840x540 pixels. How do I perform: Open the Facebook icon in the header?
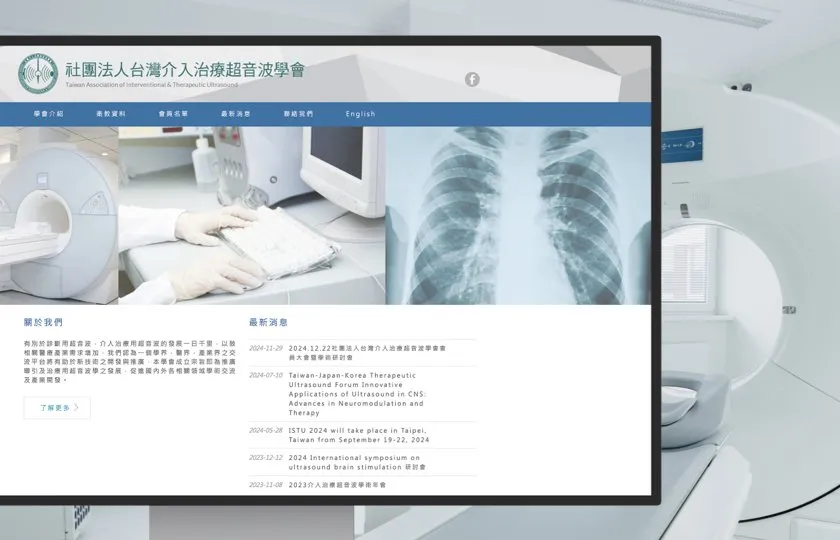pyautogui.click(x=472, y=79)
